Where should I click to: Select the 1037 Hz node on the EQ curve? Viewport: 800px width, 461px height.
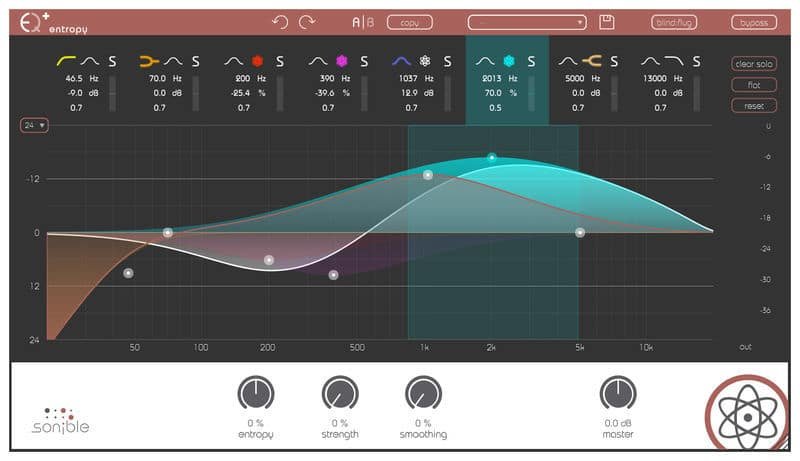click(x=428, y=175)
